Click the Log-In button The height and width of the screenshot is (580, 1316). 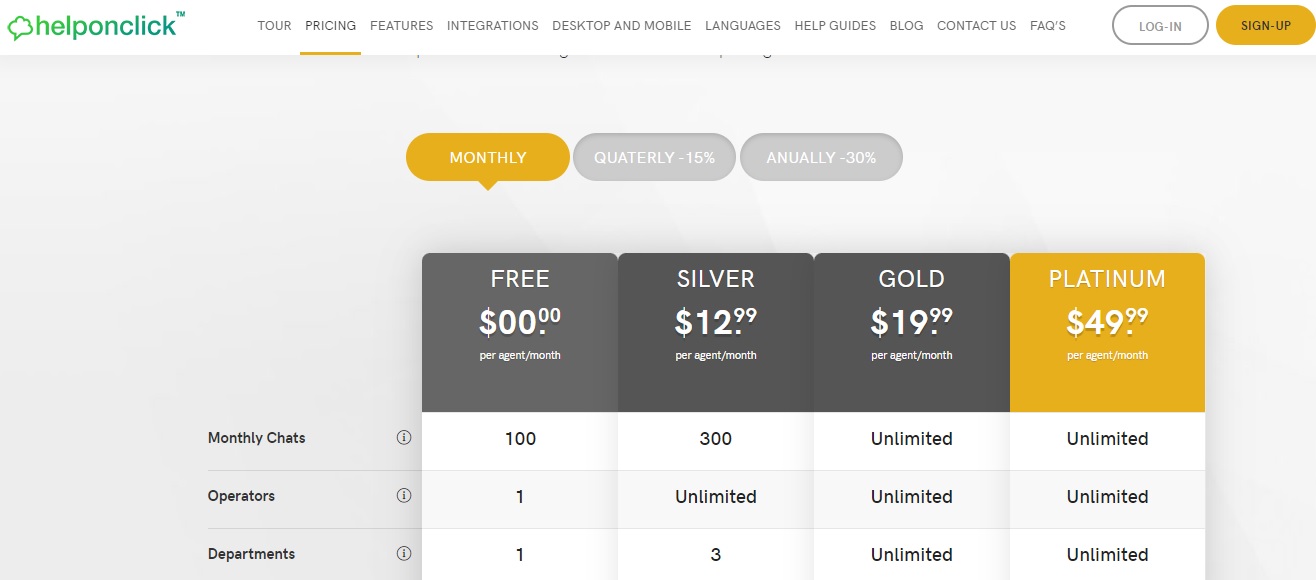[x=1160, y=26]
